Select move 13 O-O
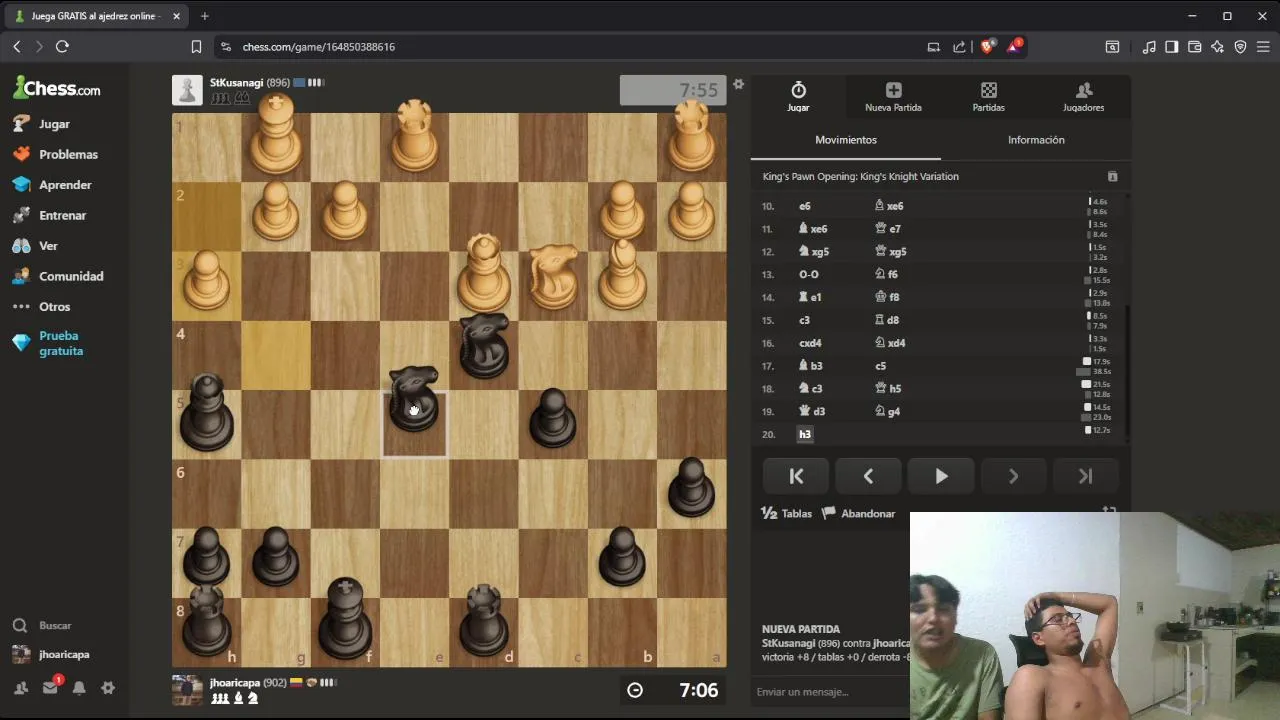The image size is (1280, 720). pos(808,274)
